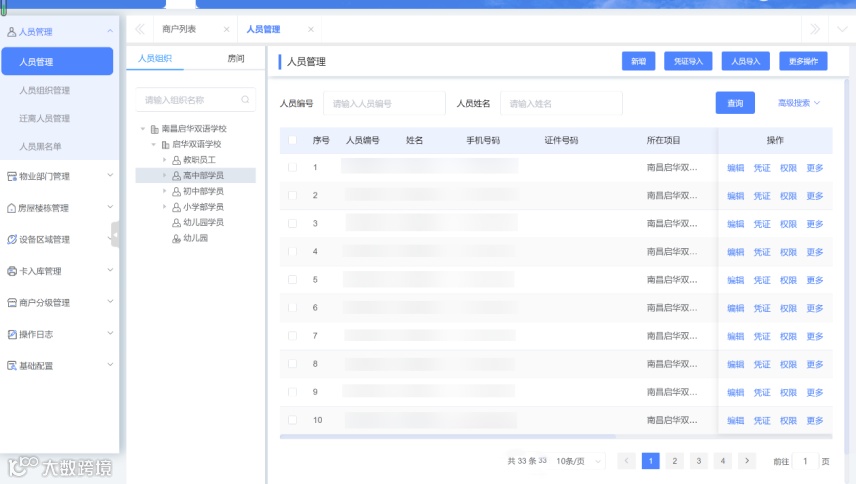This screenshot has width=856, height=484.
Task: Click the 商户分级管理 icon
Action: tap(11, 303)
